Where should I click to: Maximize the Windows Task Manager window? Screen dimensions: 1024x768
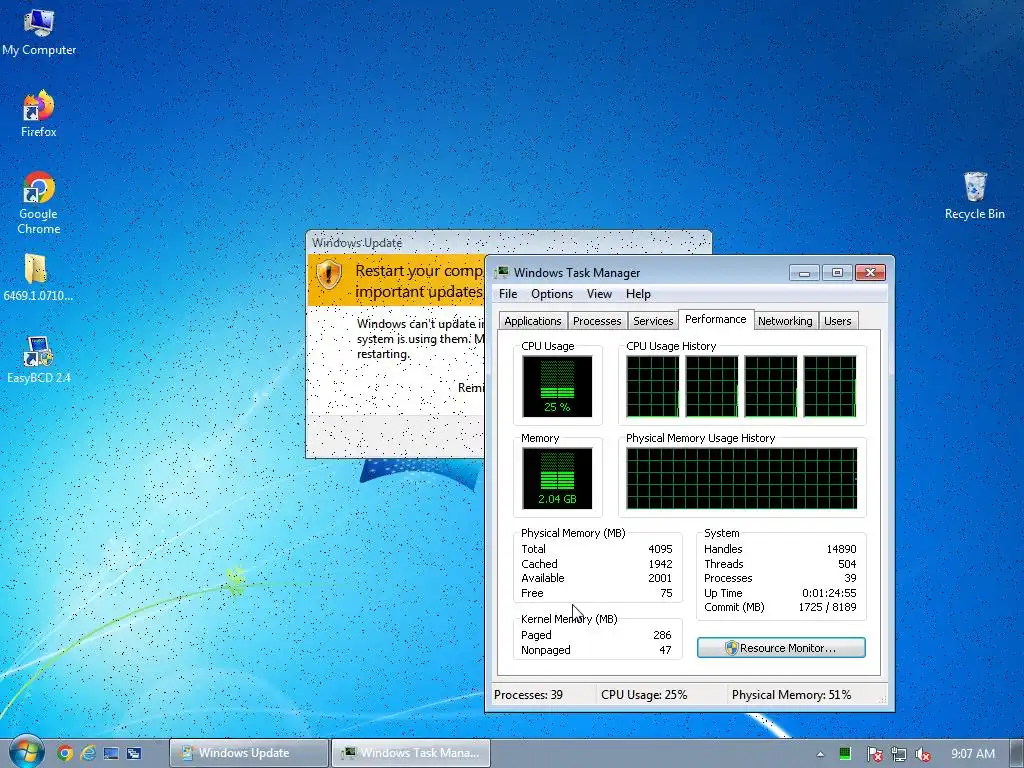[837, 272]
